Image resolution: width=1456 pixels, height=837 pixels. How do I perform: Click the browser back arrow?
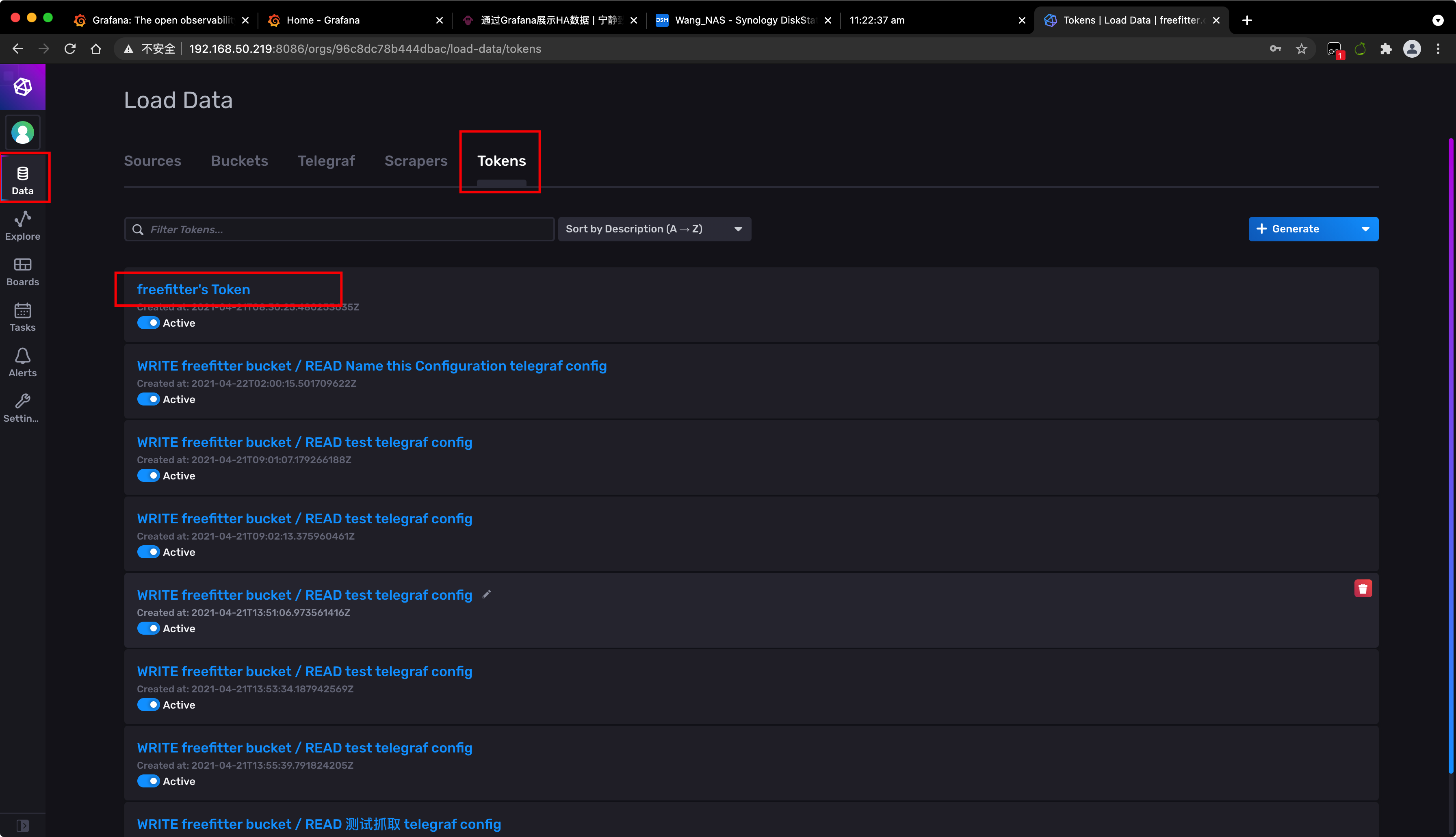pyautogui.click(x=18, y=49)
